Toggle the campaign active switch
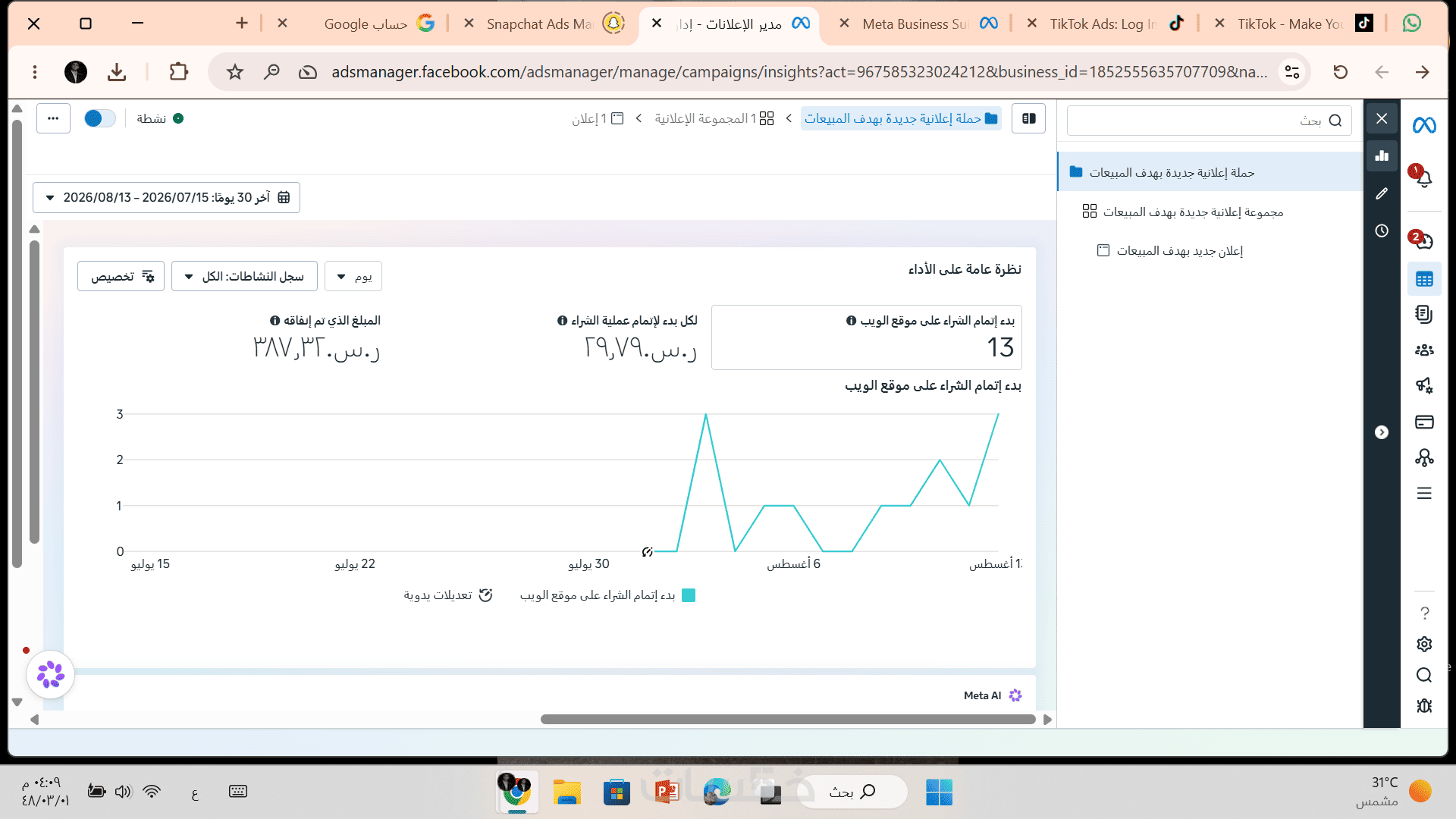Screen dimensions: 1456x819 [x=100, y=118]
